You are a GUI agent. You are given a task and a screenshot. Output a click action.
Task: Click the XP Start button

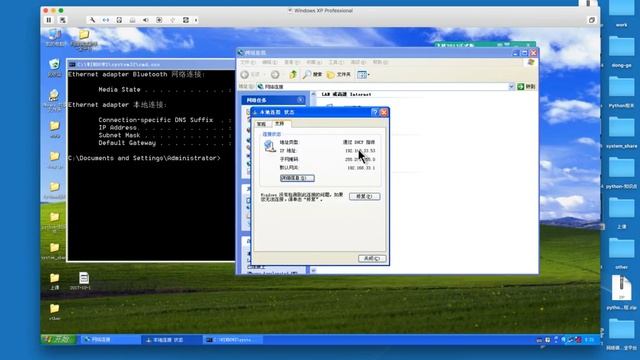(x=58, y=340)
